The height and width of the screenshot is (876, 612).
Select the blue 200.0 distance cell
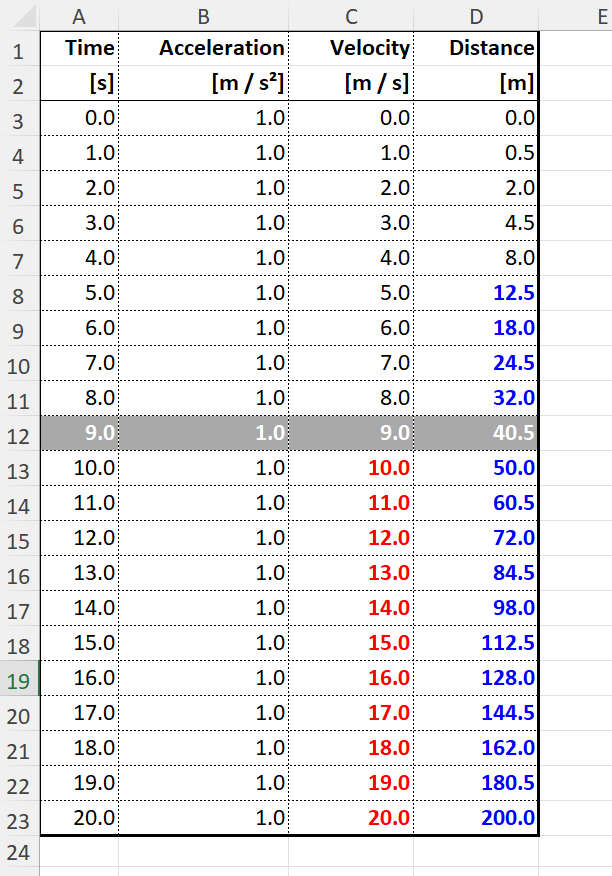click(476, 818)
